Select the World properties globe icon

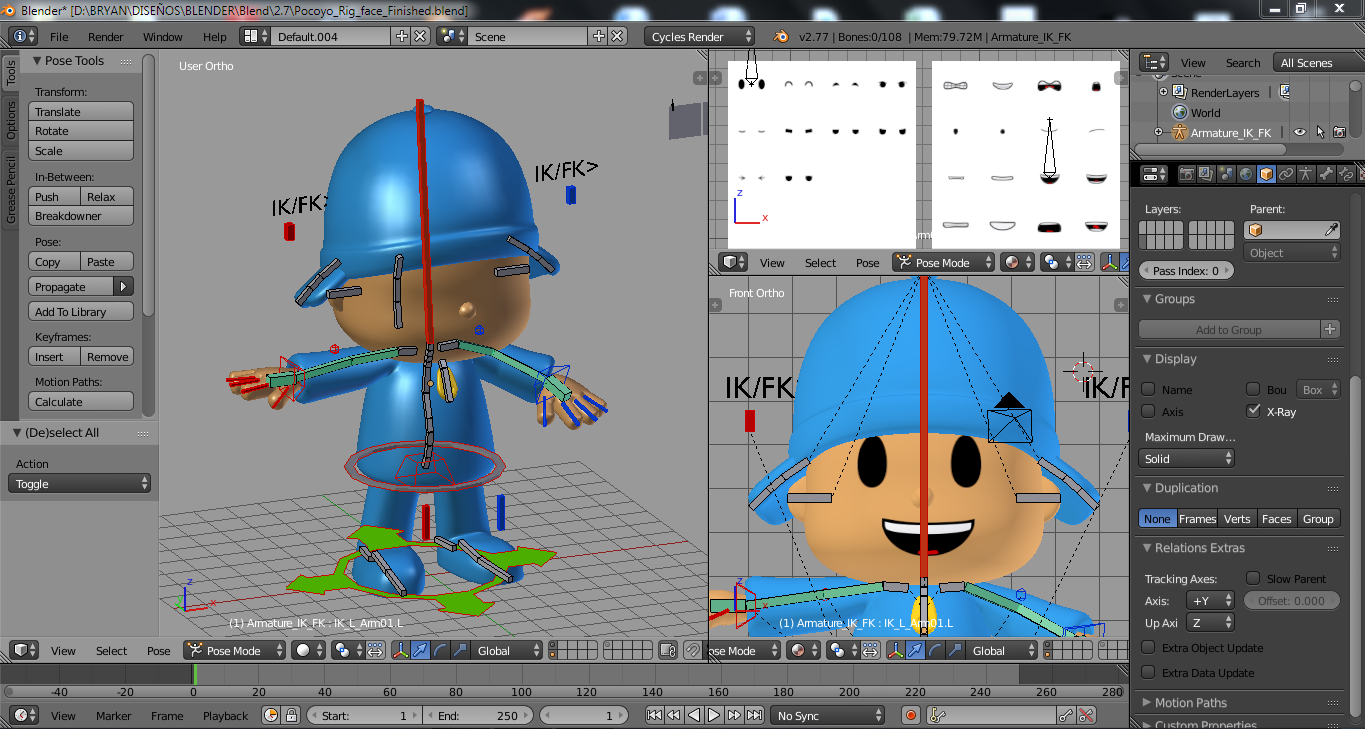coord(1245,174)
